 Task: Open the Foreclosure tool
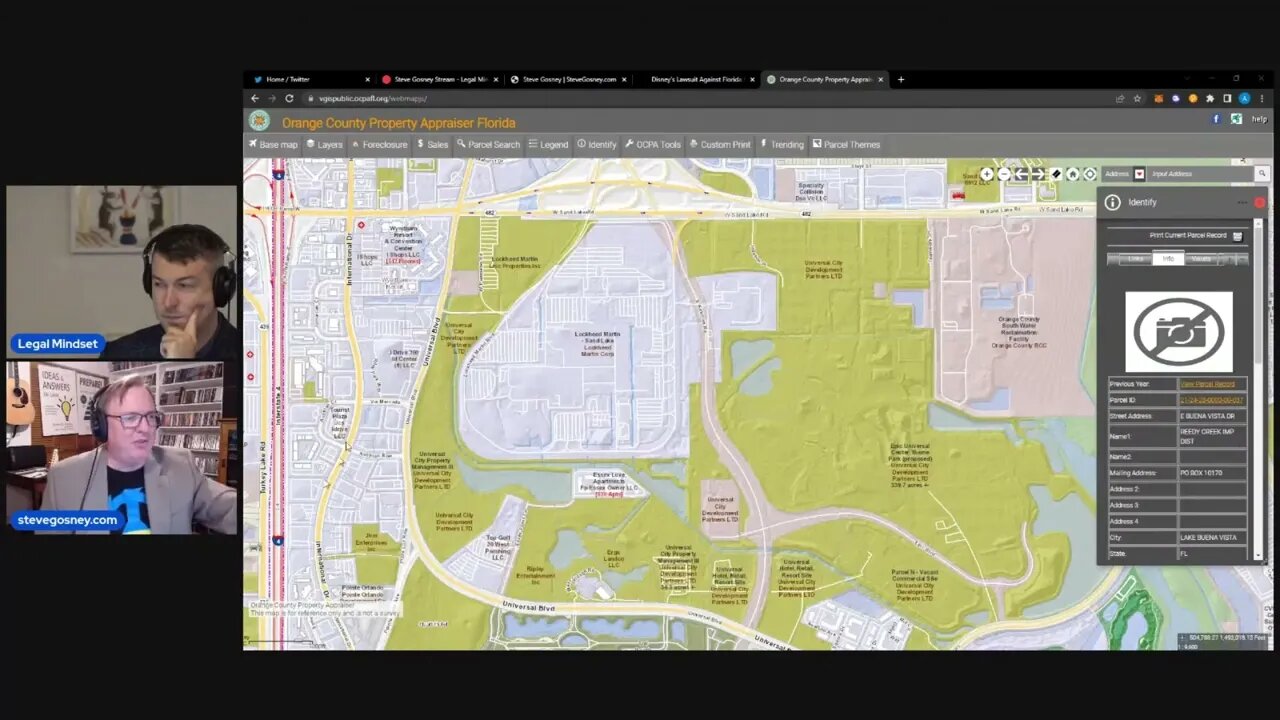point(379,144)
